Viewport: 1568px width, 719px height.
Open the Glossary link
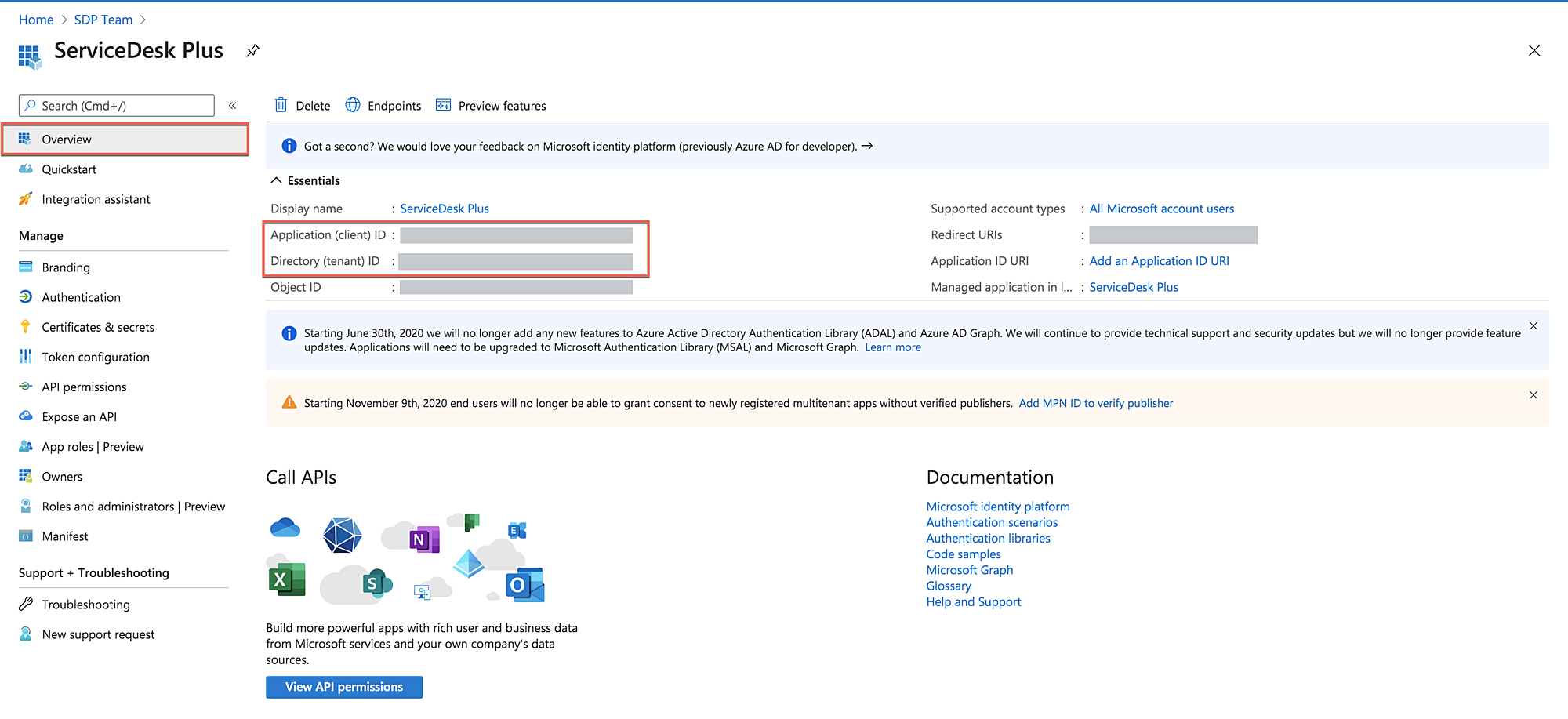click(949, 586)
